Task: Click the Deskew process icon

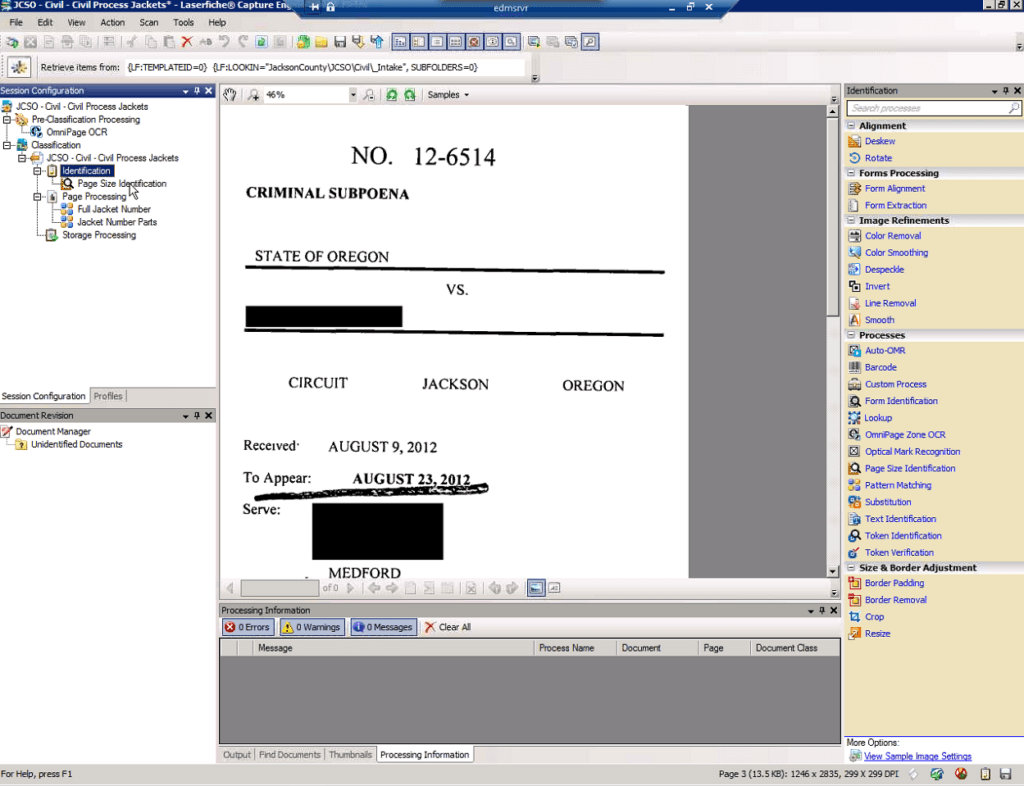Action: click(854, 141)
